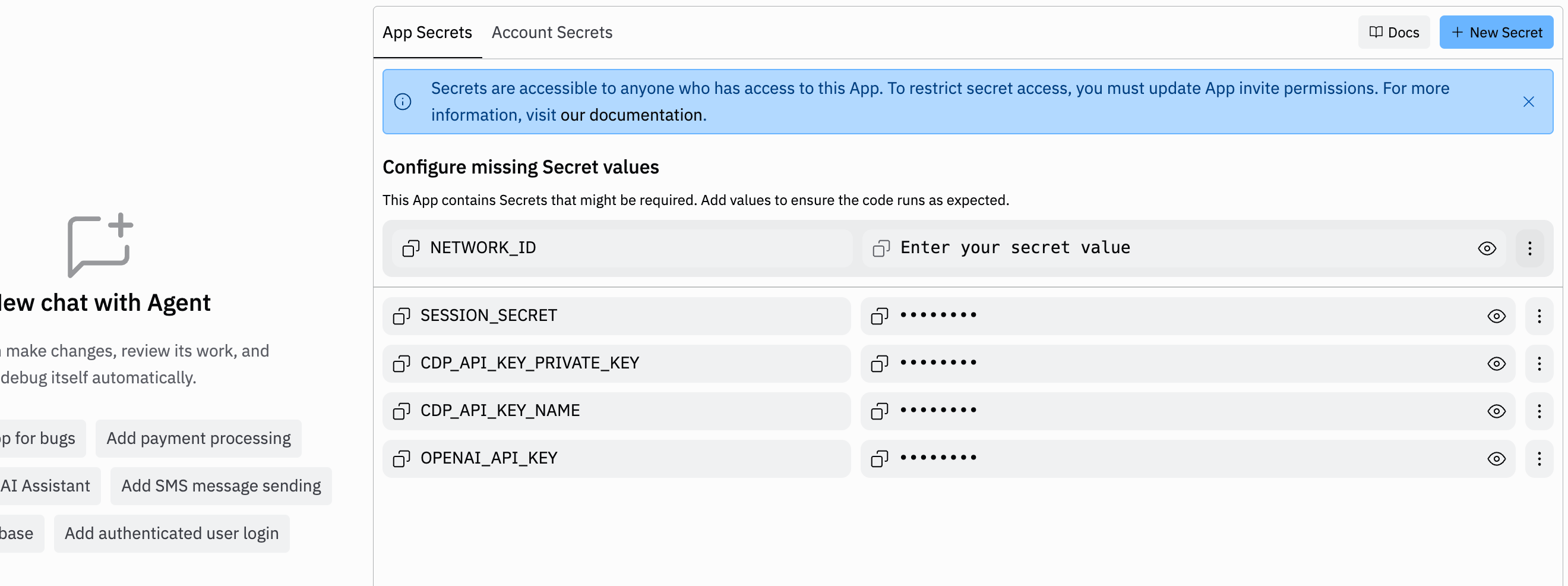Reveal the SESSION_SECRET value
This screenshot has height=586, width=1568.
coord(1496,316)
